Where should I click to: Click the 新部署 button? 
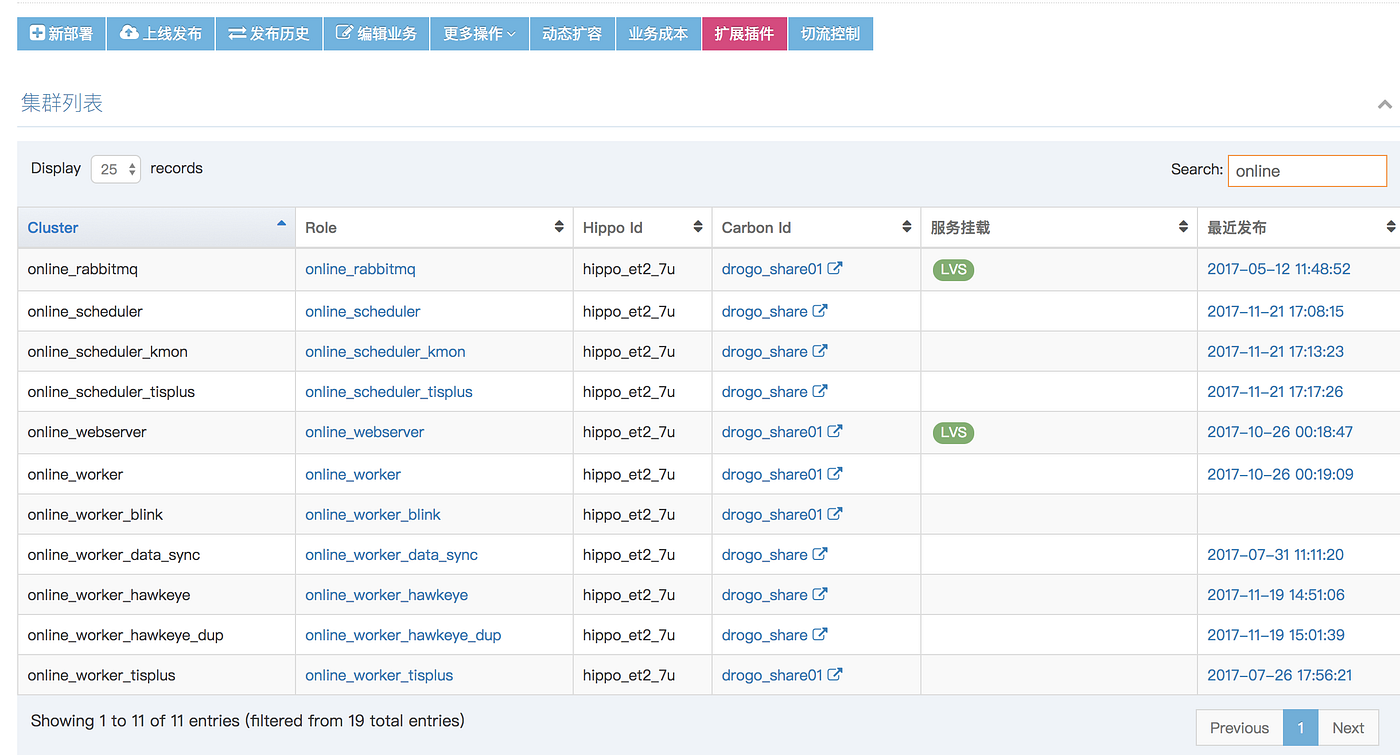[61, 33]
